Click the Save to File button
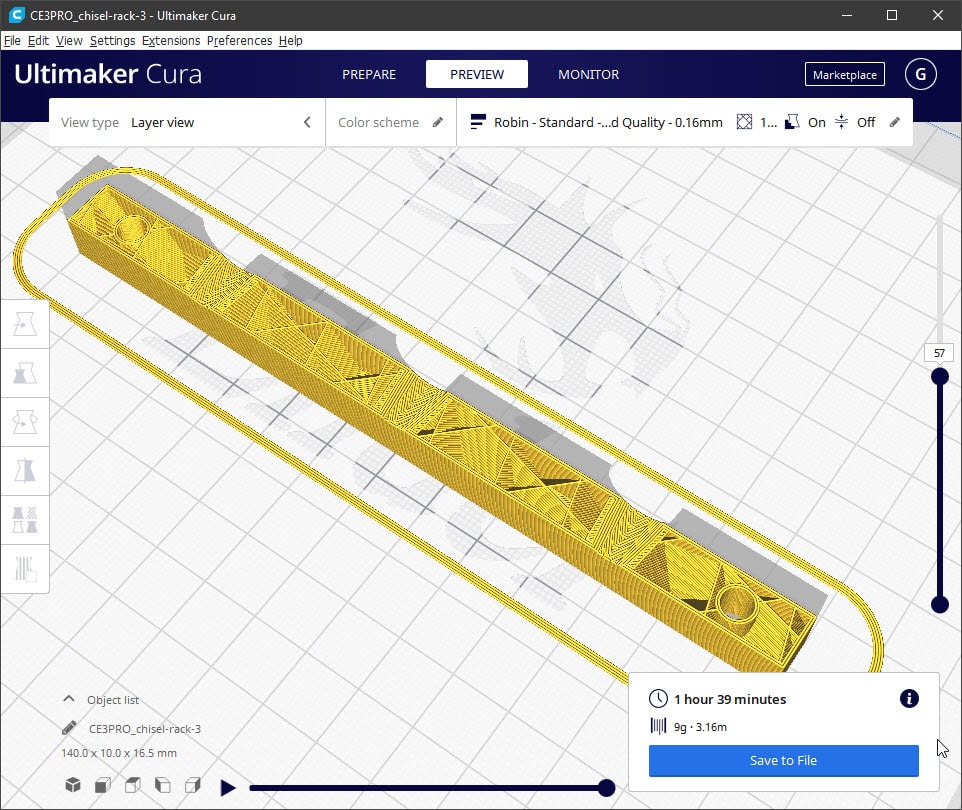Viewport: 962px width, 810px height. (x=783, y=760)
